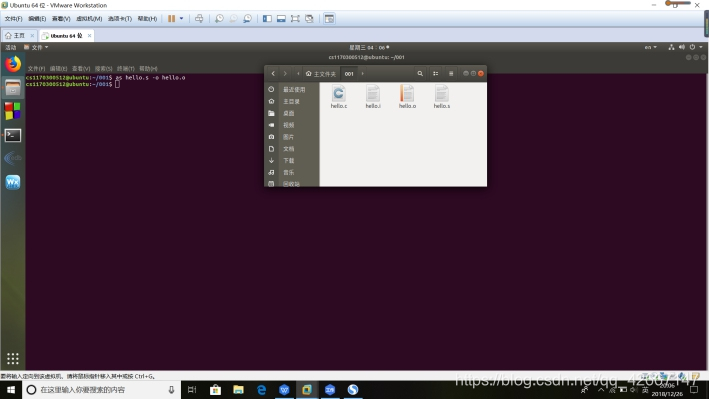The height and width of the screenshot is (399, 709).
Task: Open VMware 虚拟机(M) menu
Action: (x=89, y=19)
